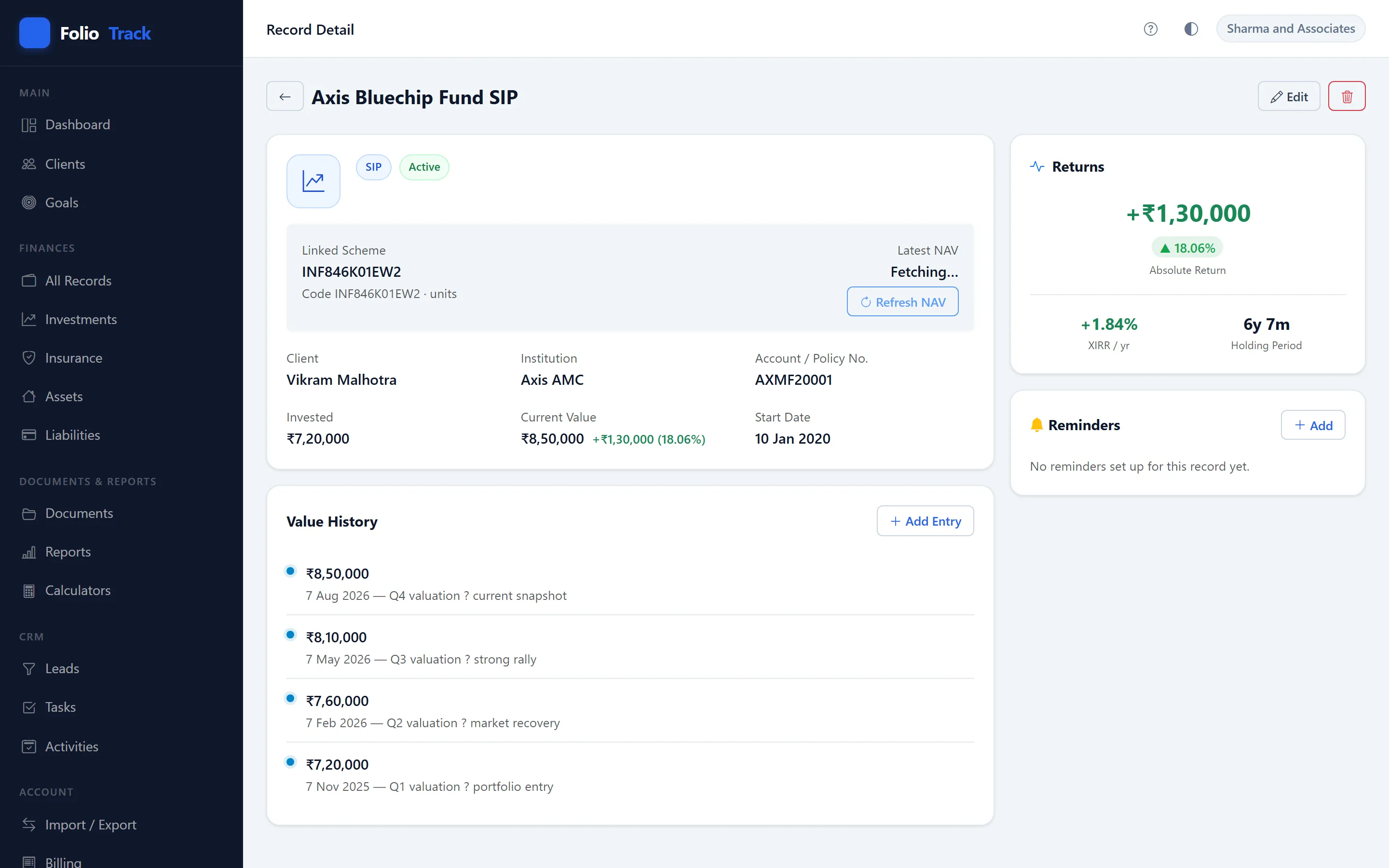Select the ₹8,50,000 value history entry
This screenshot has width=1389, height=868.
click(630, 583)
